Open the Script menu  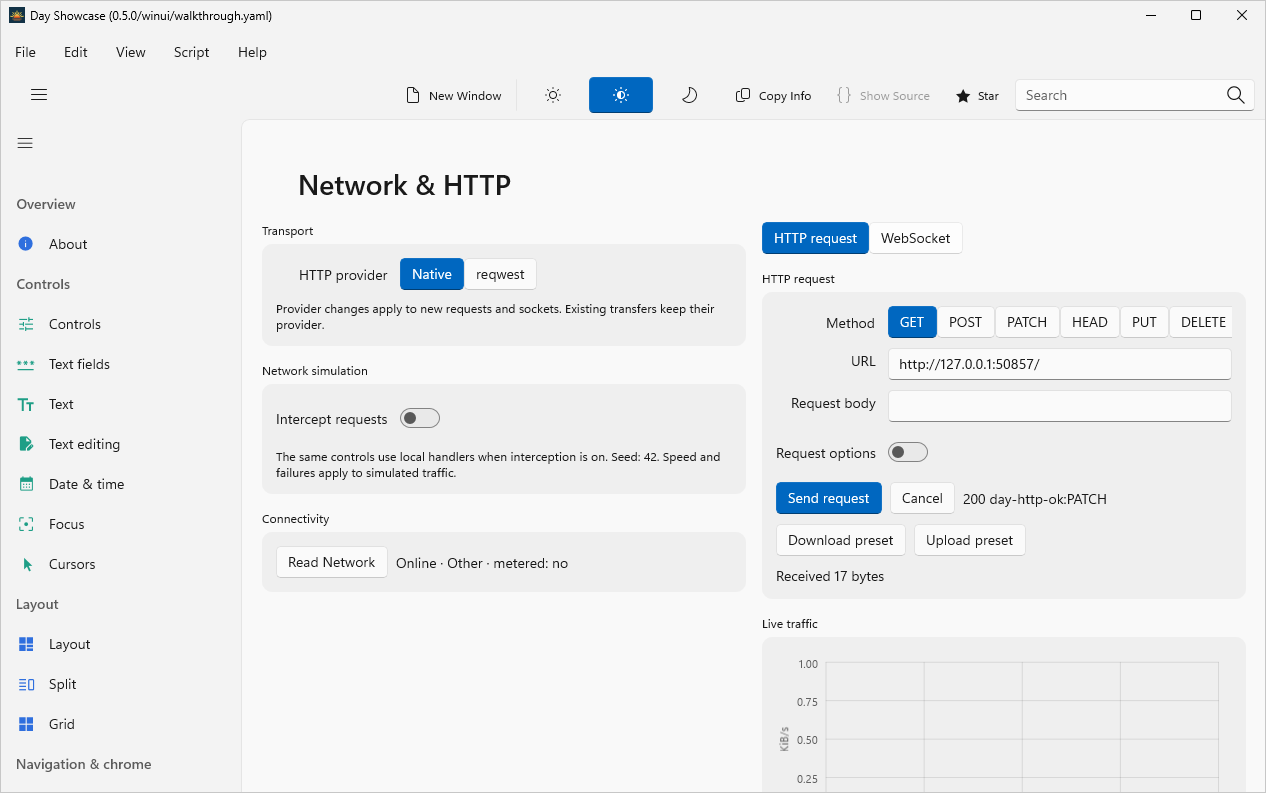(192, 52)
